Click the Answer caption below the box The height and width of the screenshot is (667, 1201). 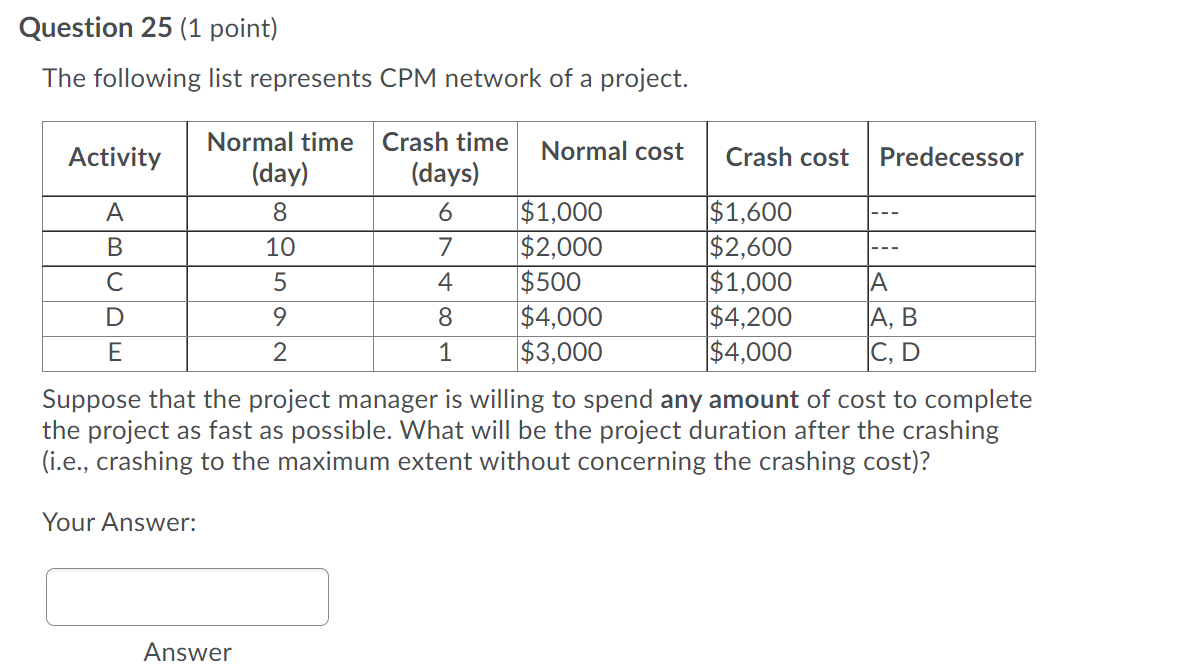[x=186, y=652]
